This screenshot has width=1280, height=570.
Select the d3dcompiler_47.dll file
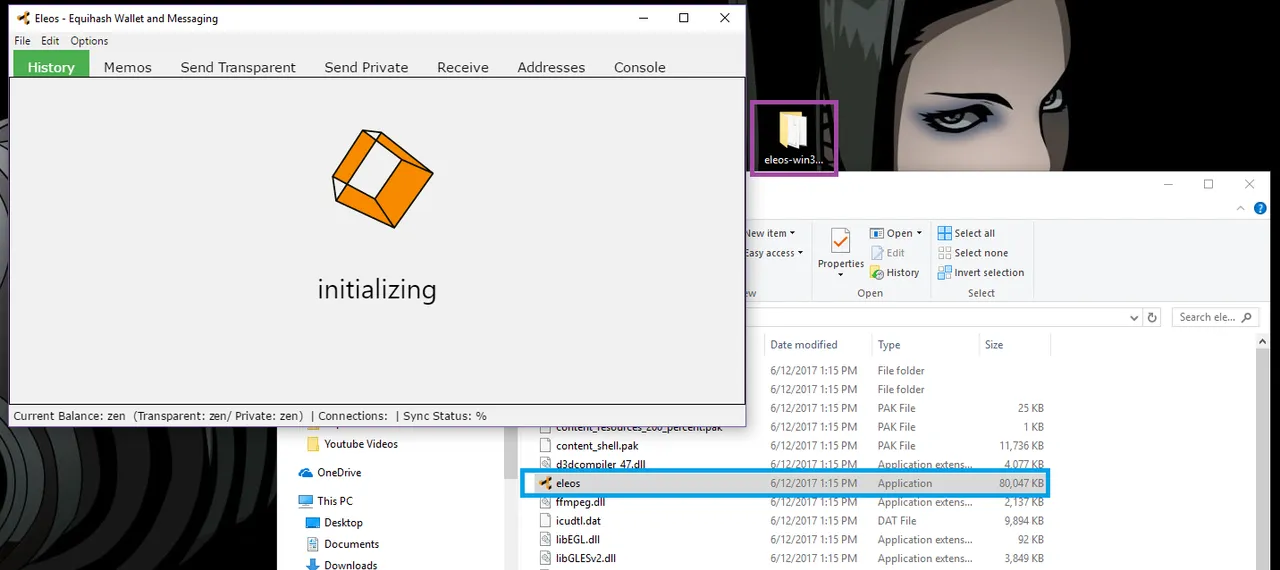600,464
